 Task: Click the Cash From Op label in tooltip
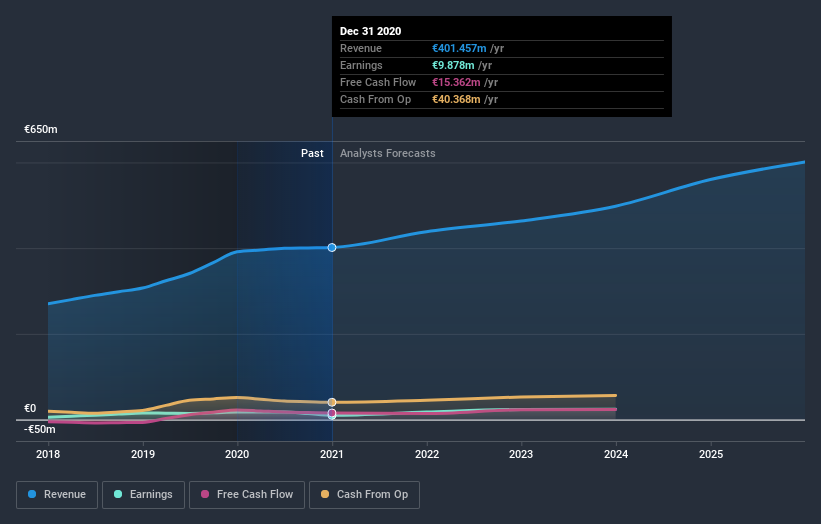[375, 99]
